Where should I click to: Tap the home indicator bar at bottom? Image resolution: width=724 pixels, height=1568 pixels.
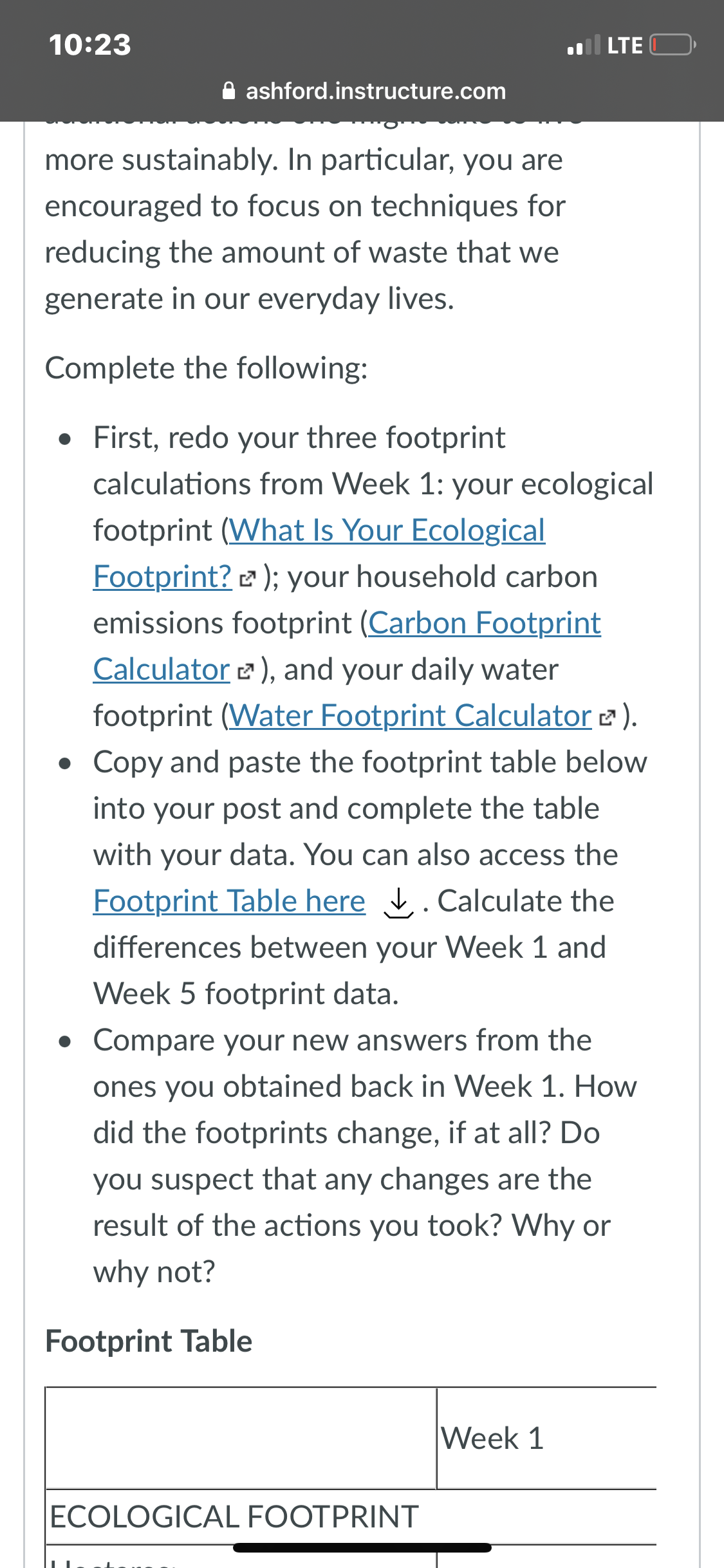pos(362,1548)
